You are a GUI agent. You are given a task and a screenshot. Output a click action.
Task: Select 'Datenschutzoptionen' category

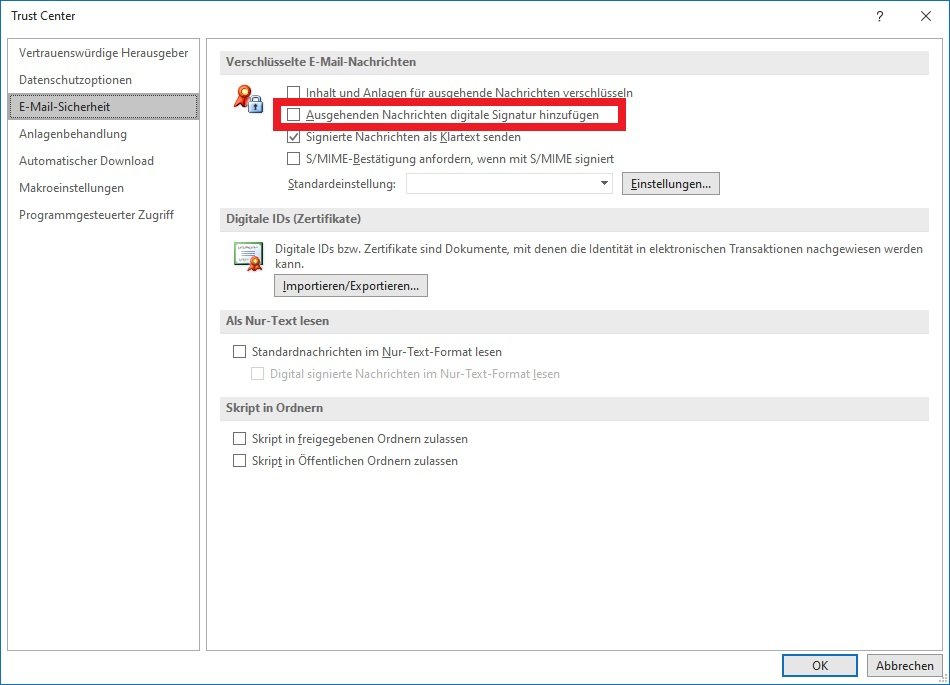(x=104, y=80)
